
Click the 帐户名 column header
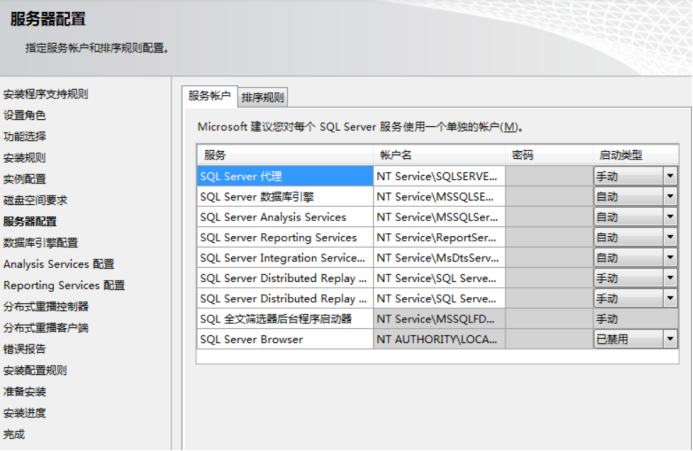(438, 155)
